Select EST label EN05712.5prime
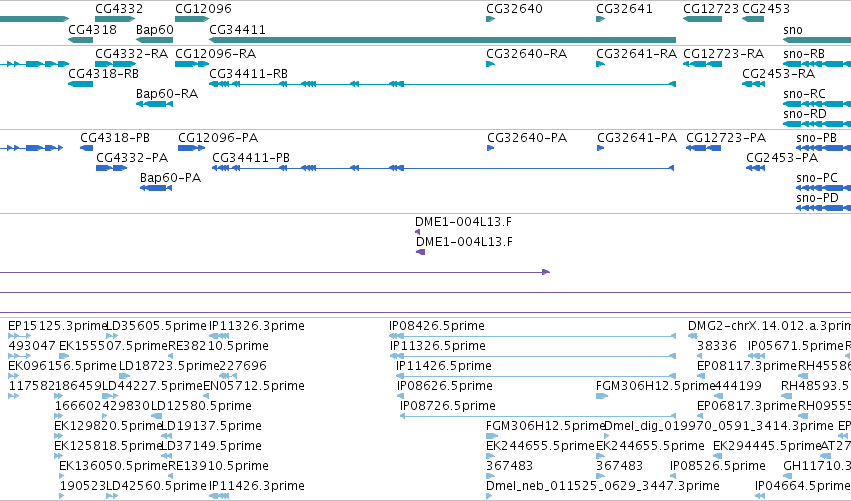Image resolution: width=851 pixels, height=501 pixels. click(253, 386)
